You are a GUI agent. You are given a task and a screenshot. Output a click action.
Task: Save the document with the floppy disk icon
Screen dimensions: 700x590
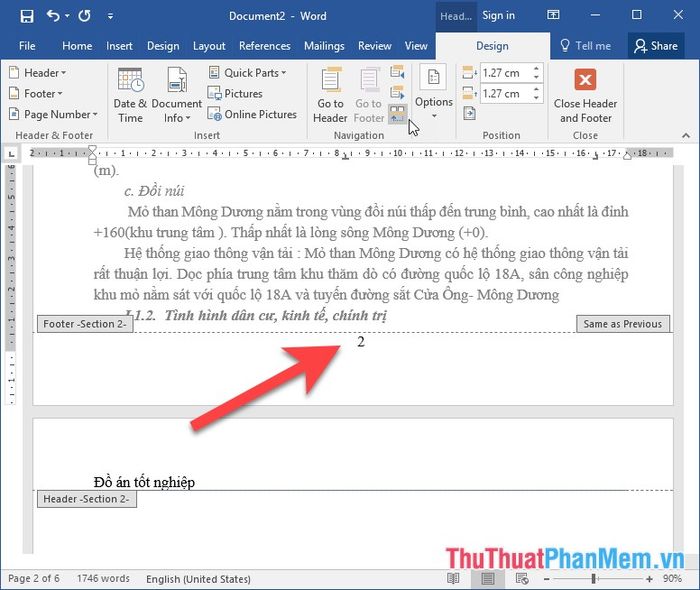click(x=27, y=17)
